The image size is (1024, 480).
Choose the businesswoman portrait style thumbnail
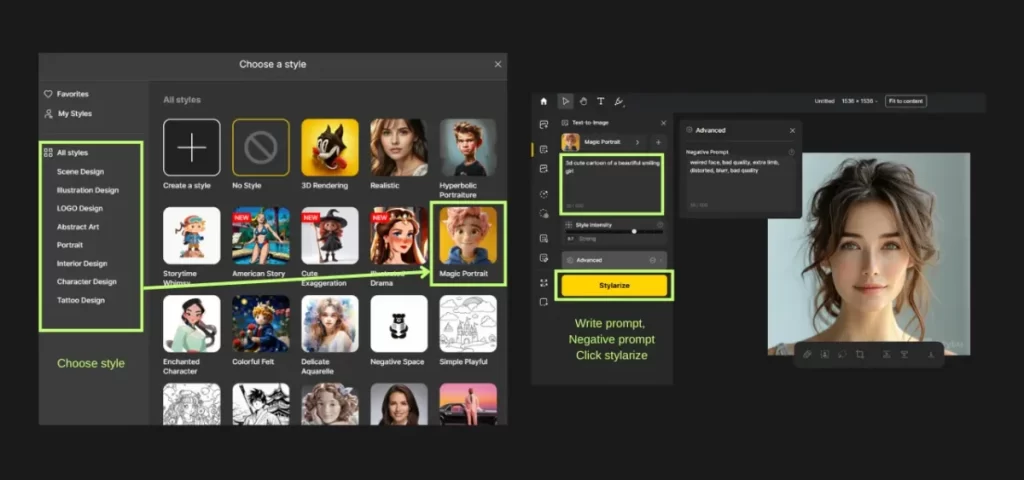pyautogui.click(x=399, y=404)
